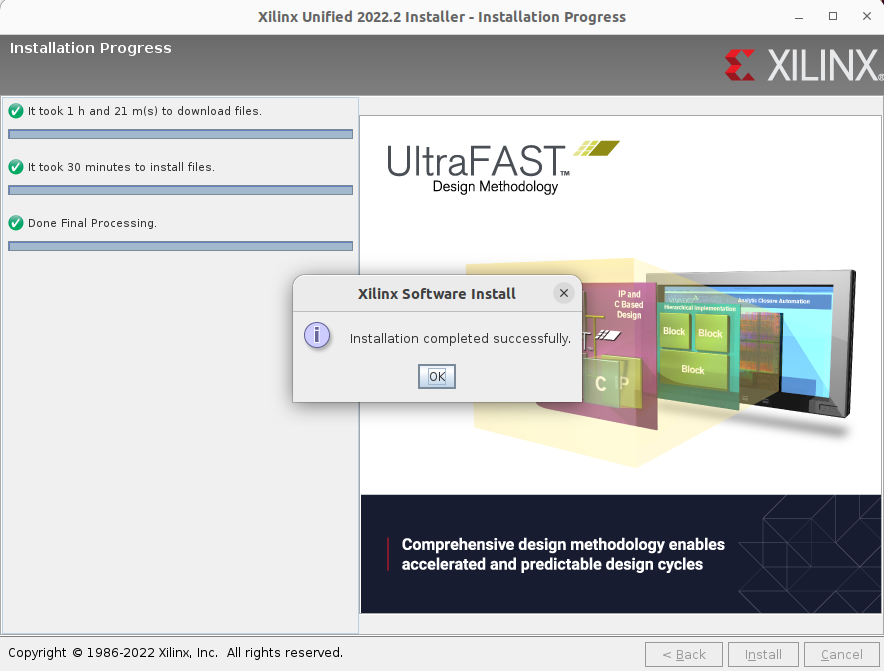Click the install files progress bar

(x=180, y=190)
